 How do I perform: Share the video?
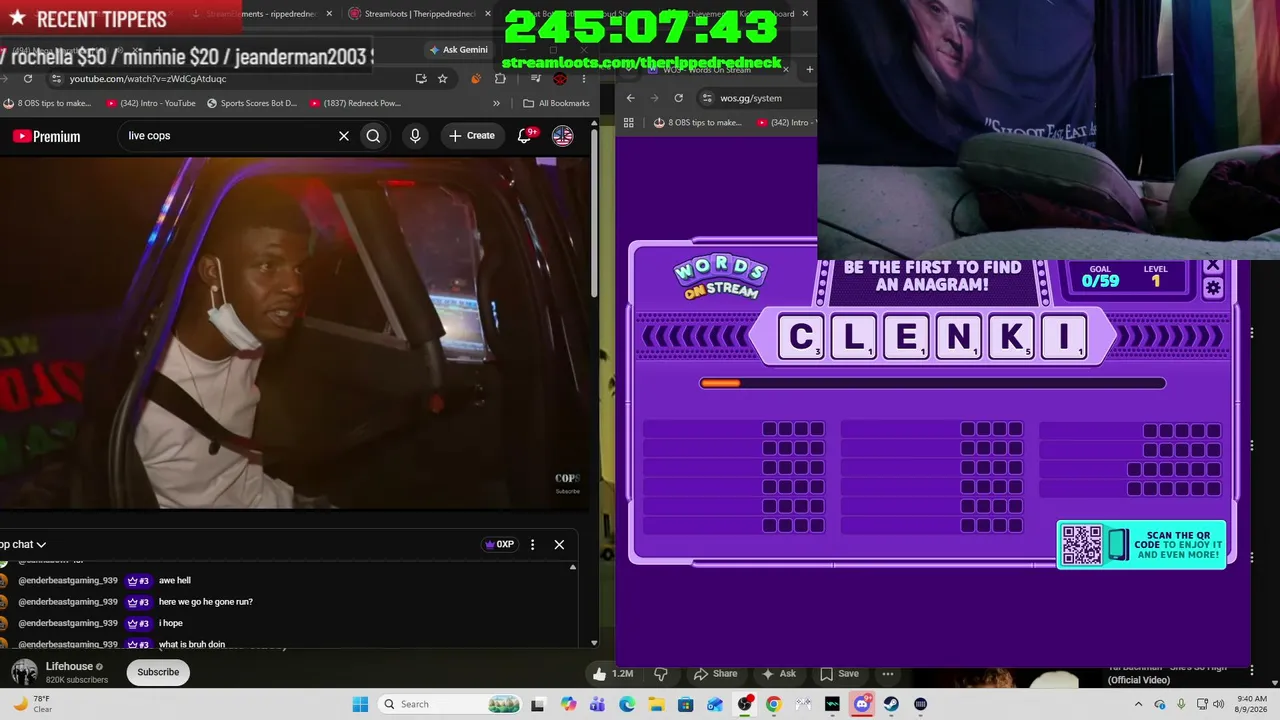(x=716, y=674)
